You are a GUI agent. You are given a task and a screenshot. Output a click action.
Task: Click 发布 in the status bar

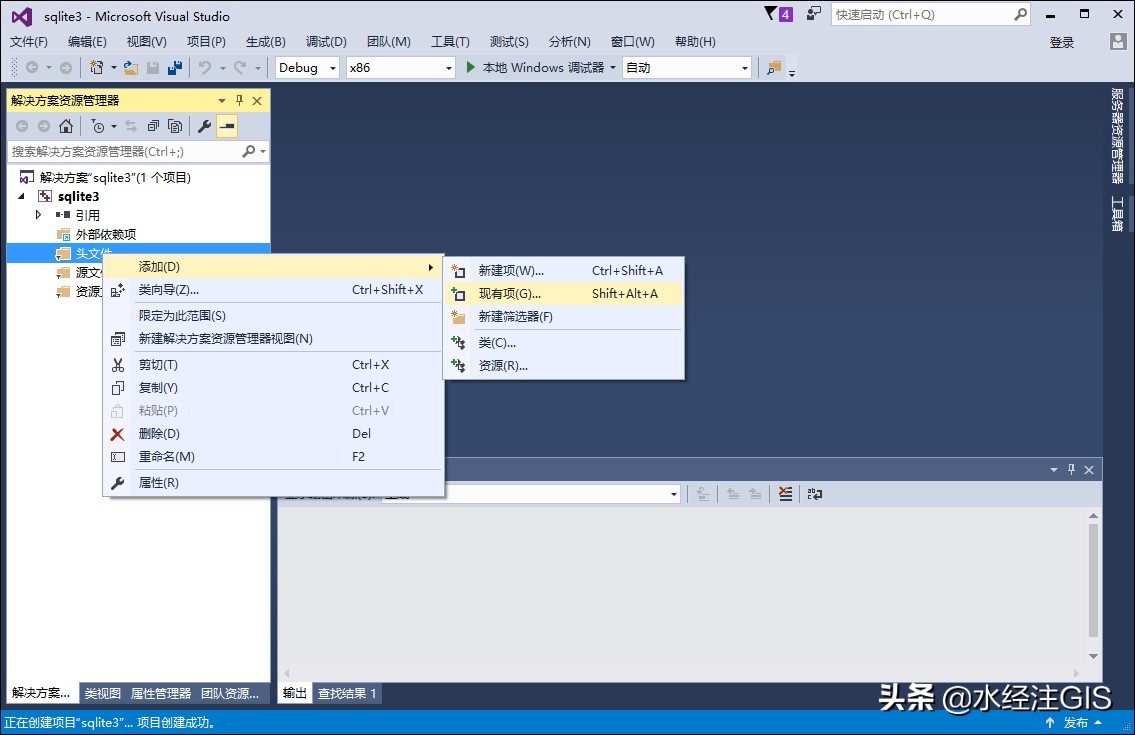coord(1076,722)
